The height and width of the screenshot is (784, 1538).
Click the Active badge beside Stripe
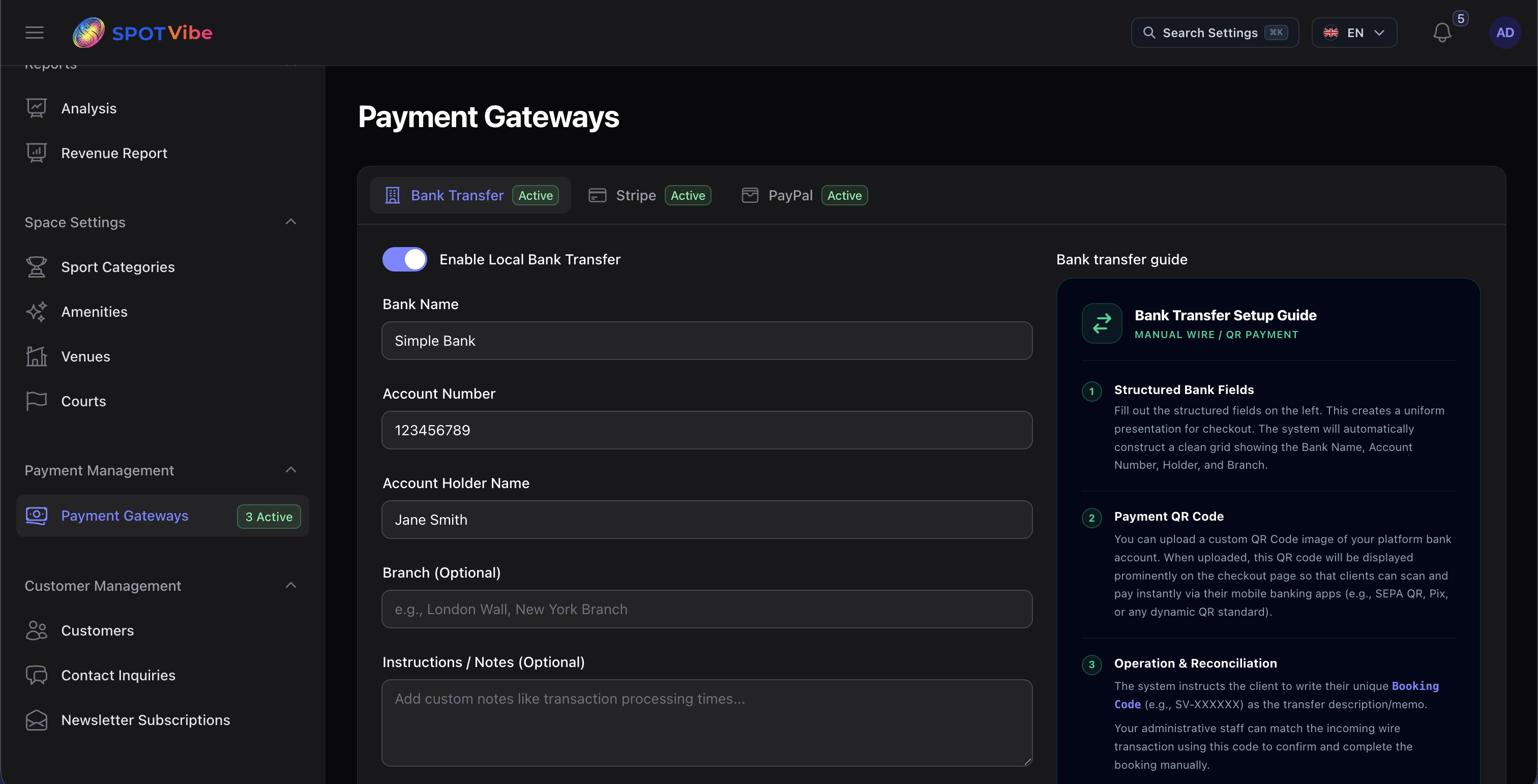coord(688,195)
